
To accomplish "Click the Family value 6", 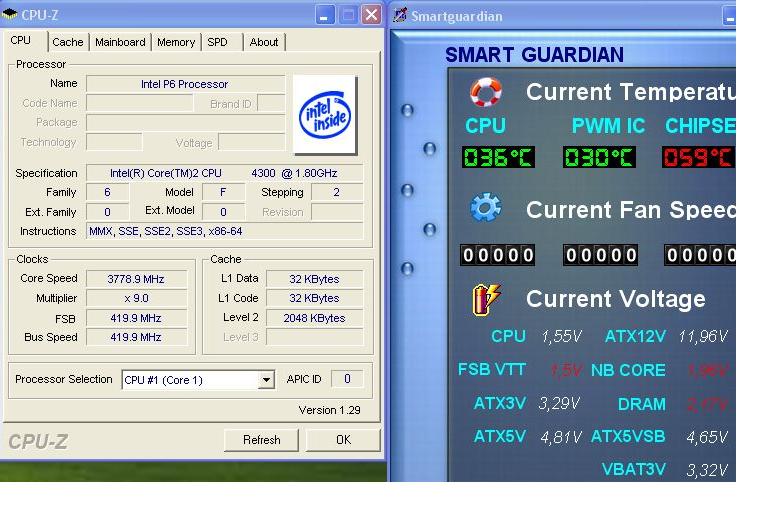I will [107, 192].
